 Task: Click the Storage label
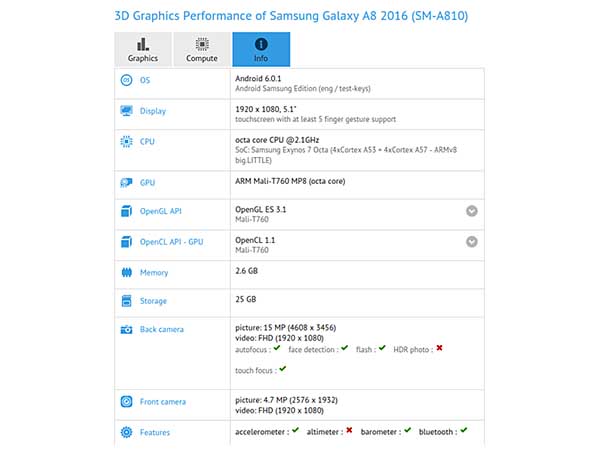tap(153, 301)
